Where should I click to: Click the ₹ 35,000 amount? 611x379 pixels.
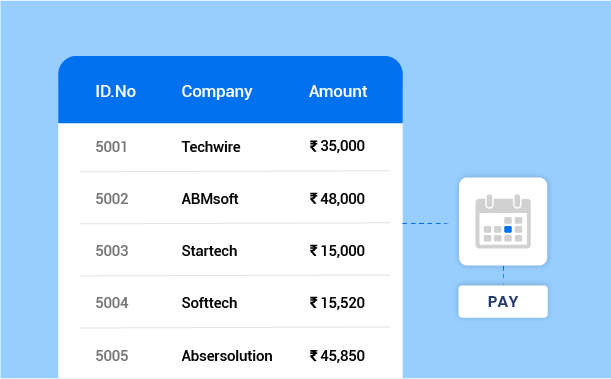(337, 146)
